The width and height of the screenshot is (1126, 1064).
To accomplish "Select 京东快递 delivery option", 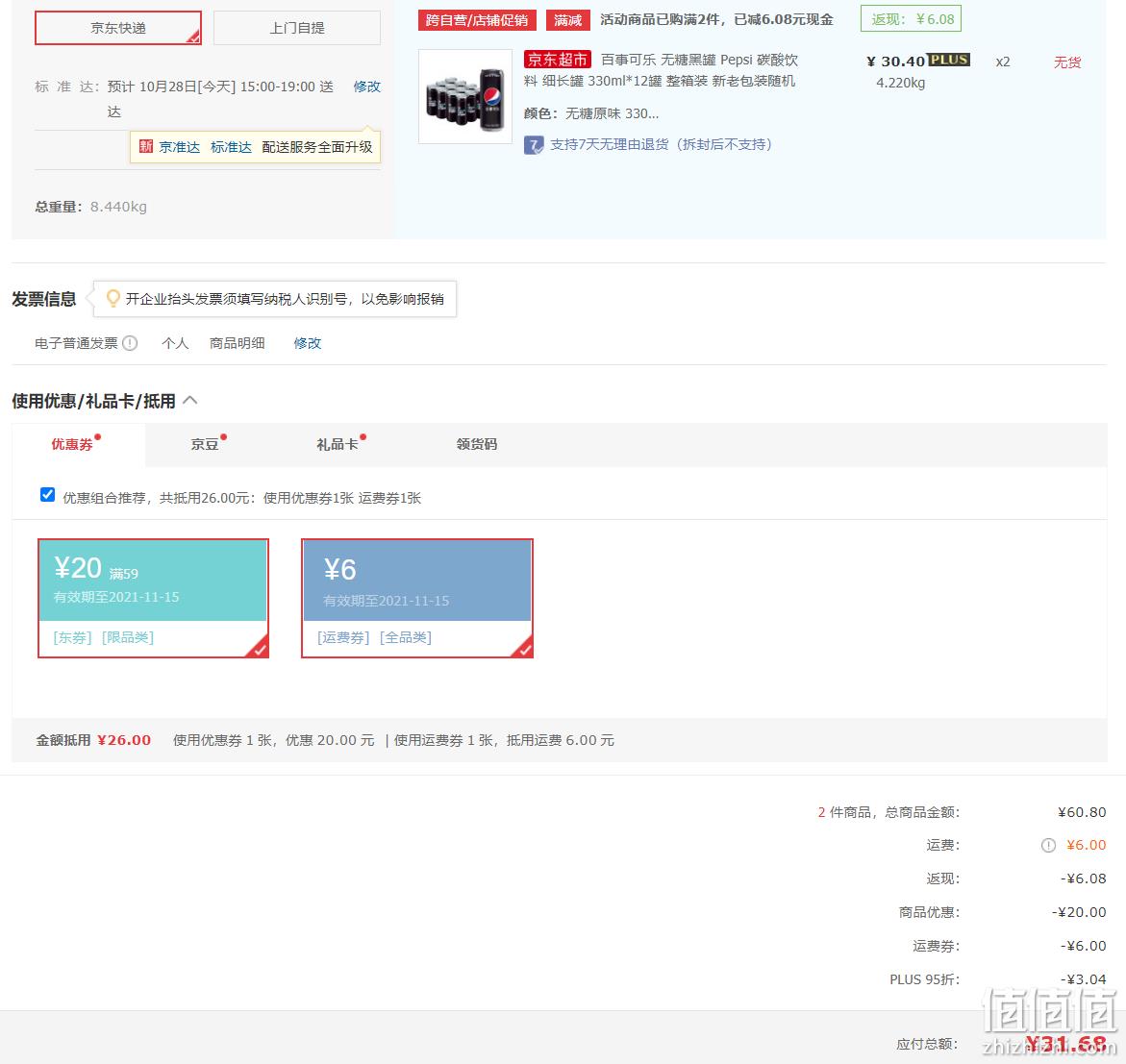I will coord(117,28).
